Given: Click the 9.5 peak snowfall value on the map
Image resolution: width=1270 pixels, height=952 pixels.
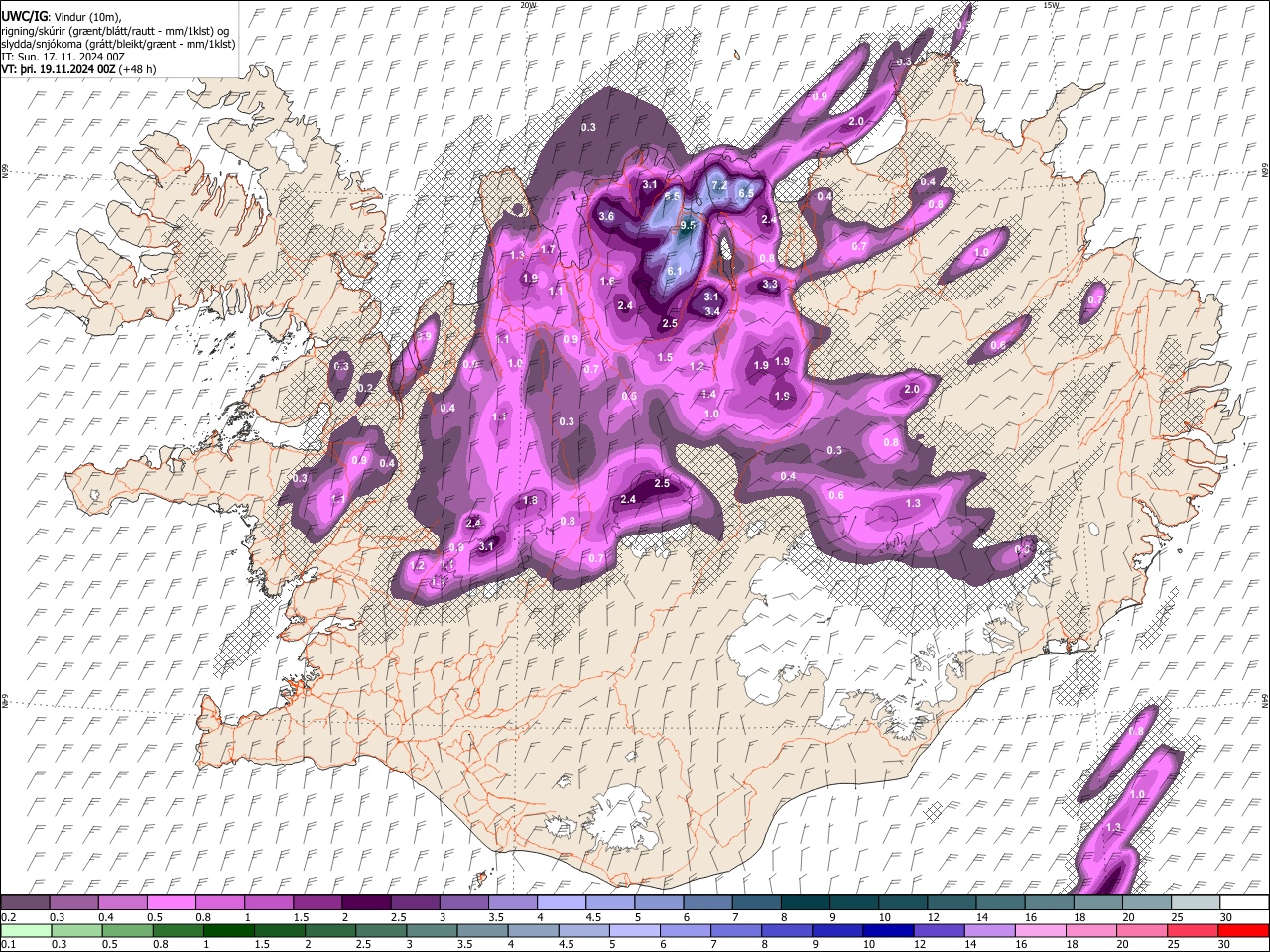Looking at the screenshot, I should (x=689, y=226).
